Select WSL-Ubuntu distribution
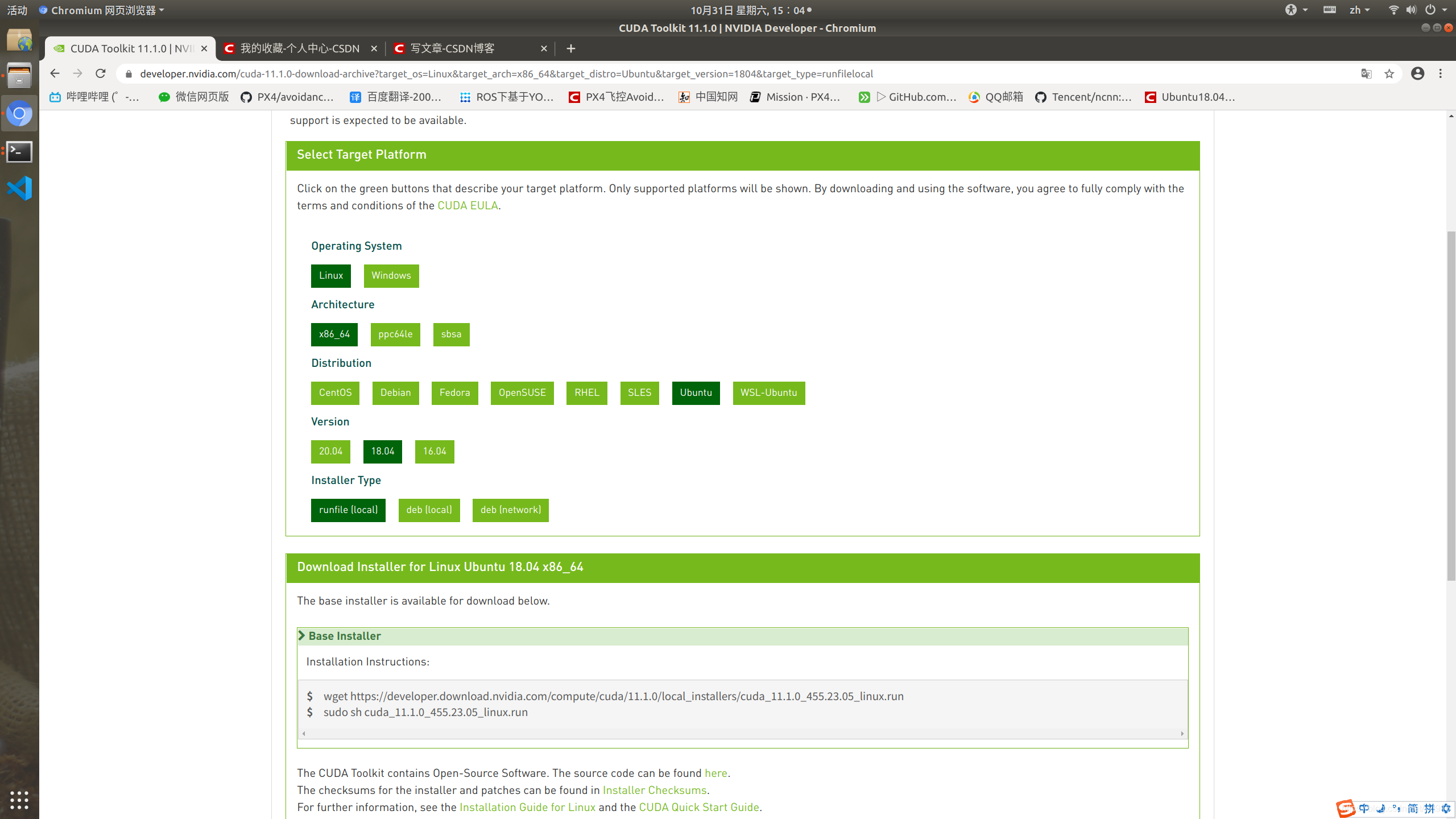Viewport: 1456px width, 819px height. [x=769, y=393]
